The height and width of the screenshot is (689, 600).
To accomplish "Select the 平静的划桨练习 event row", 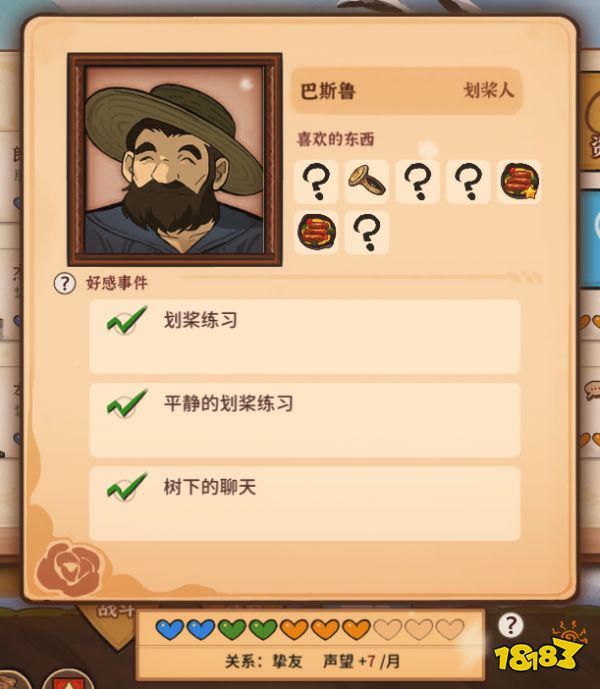I will [305, 420].
